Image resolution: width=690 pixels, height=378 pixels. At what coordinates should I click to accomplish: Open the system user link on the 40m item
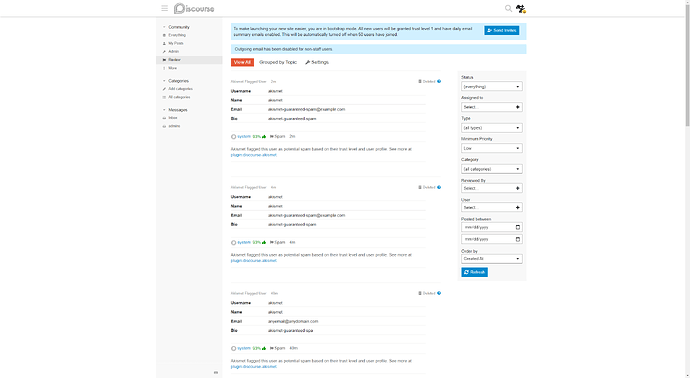[244, 348]
